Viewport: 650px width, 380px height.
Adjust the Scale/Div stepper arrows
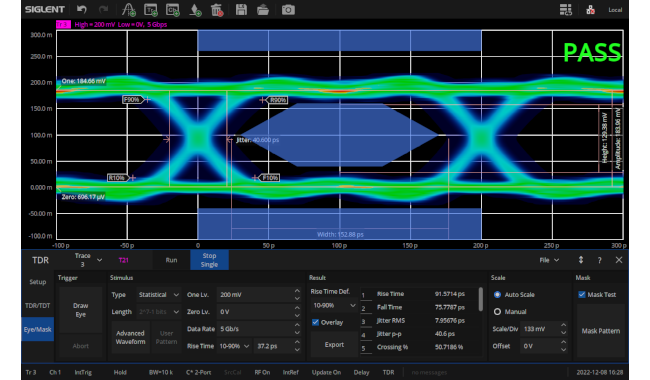[563, 329]
